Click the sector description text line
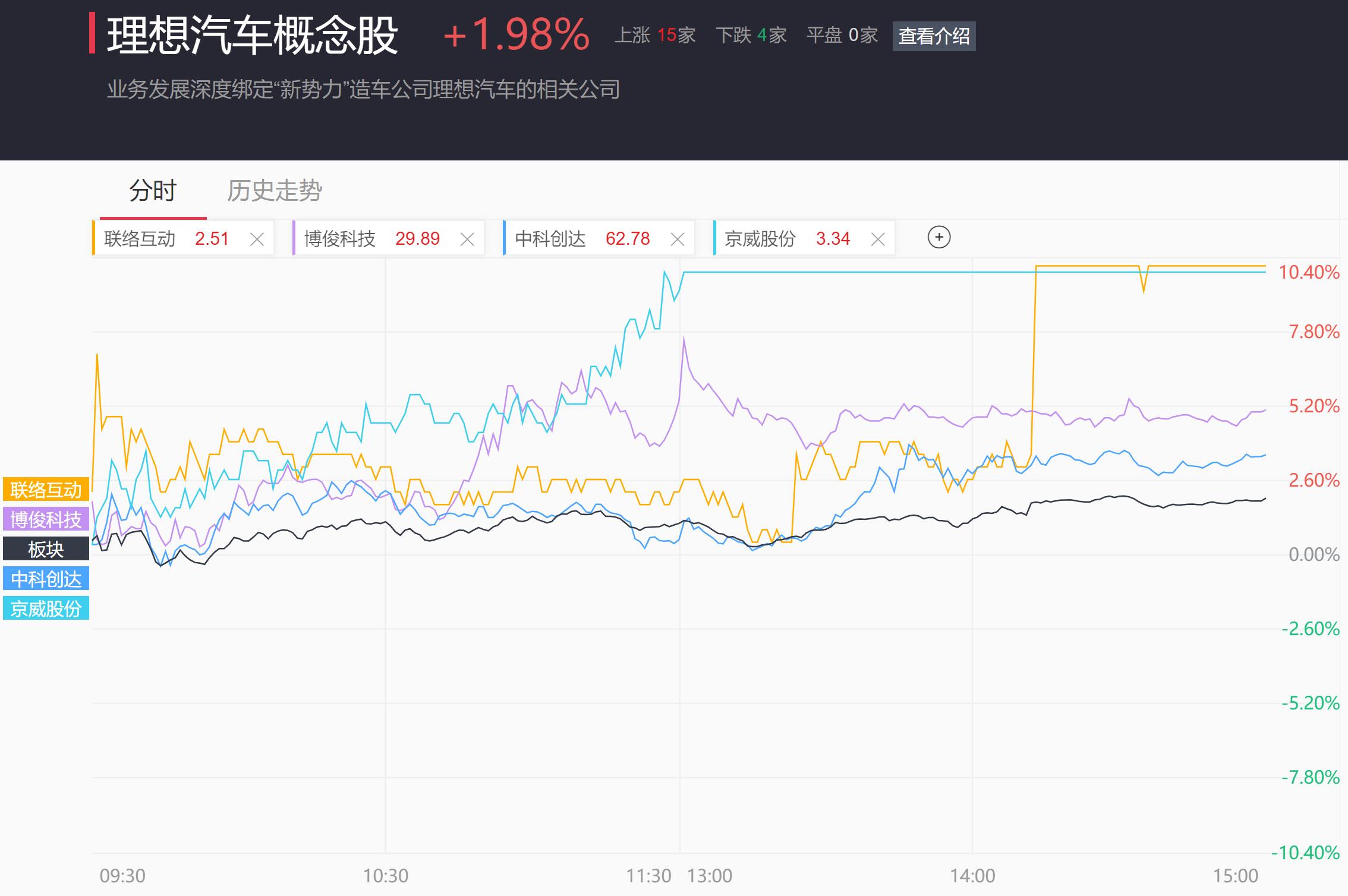1348x896 pixels. [363, 90]
